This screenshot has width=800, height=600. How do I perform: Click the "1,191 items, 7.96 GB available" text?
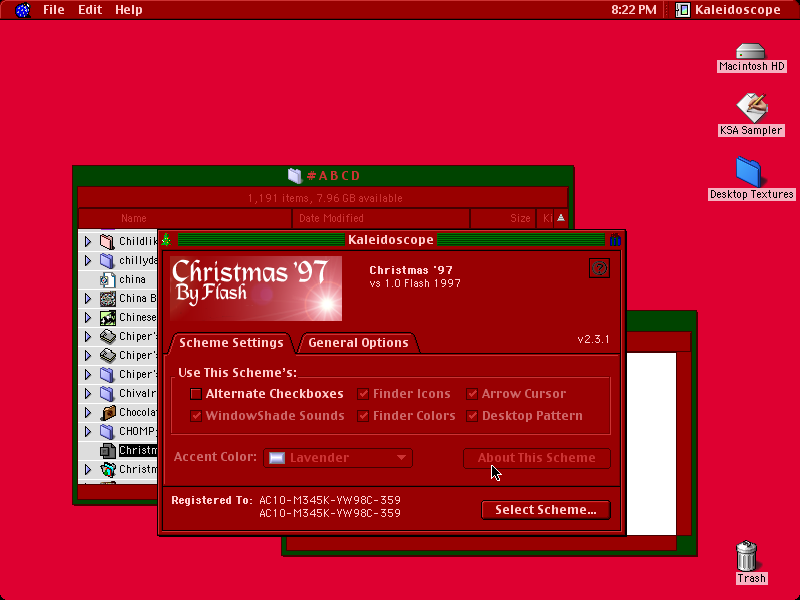click(x=325, y=198)
